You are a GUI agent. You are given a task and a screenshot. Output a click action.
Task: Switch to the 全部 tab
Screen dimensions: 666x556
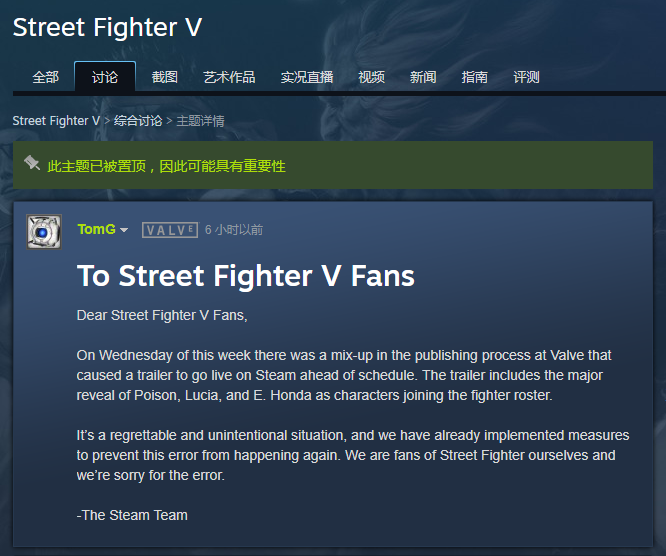[45, 77]
